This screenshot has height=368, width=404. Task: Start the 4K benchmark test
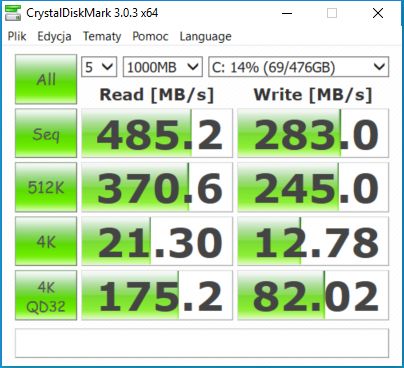pos(46,241)
